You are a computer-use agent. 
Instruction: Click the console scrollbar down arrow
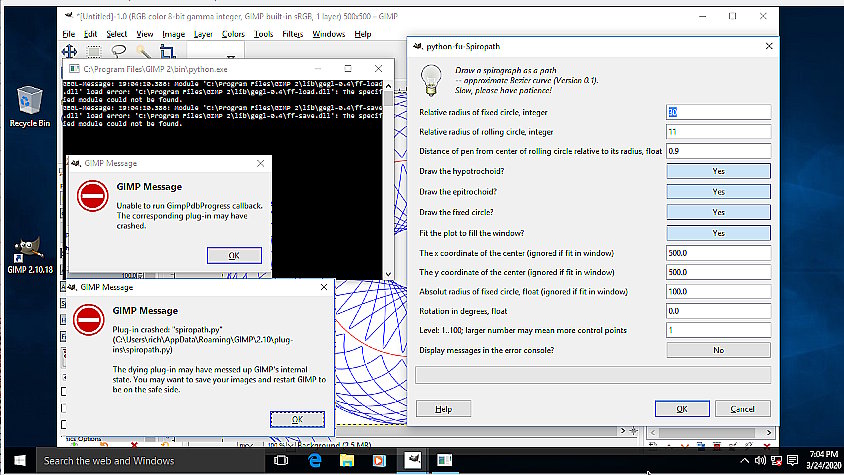388,274
